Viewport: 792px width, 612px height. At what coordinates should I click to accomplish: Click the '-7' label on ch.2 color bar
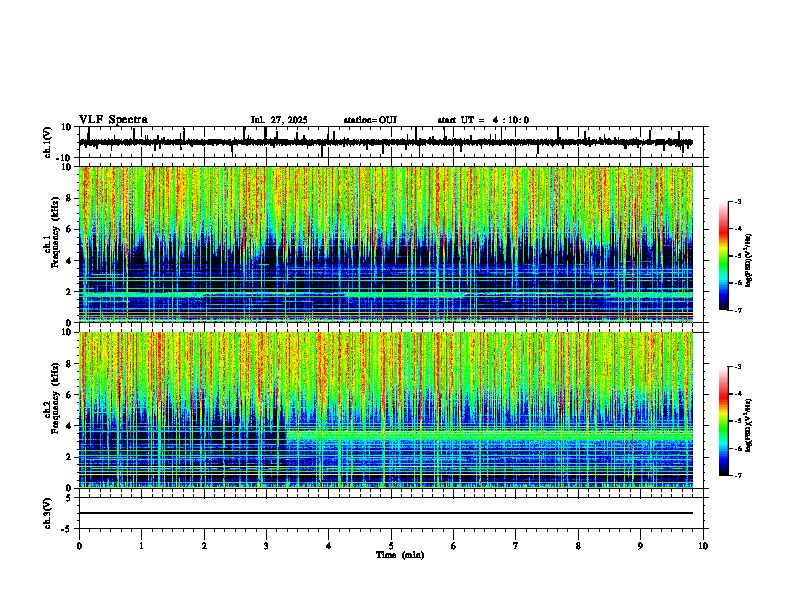pyautogui.click(x=738, y=476)
